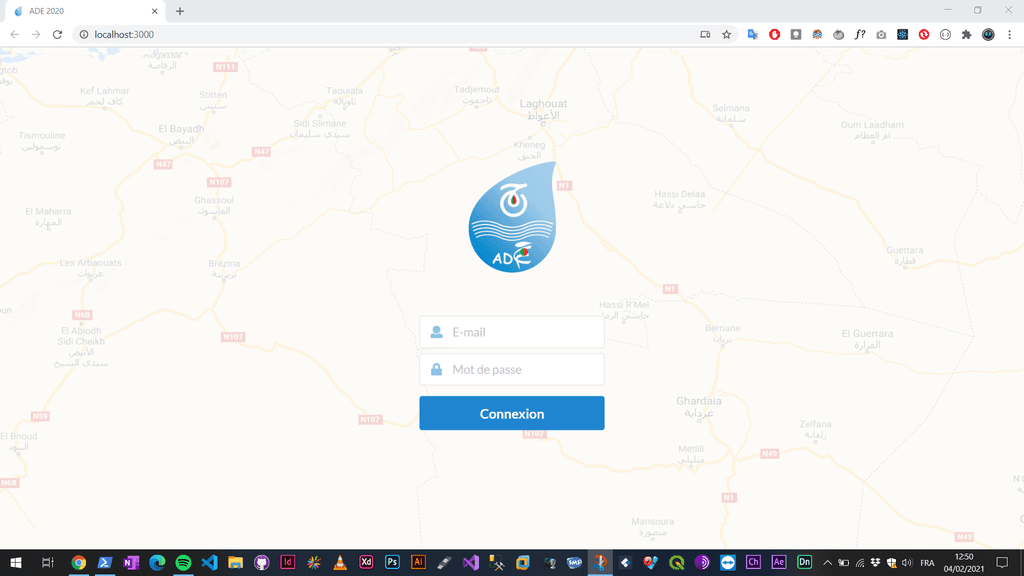1024x576 pixels.
Task: Open the Extensions puzzle piece menu
Action: [967, 35]
